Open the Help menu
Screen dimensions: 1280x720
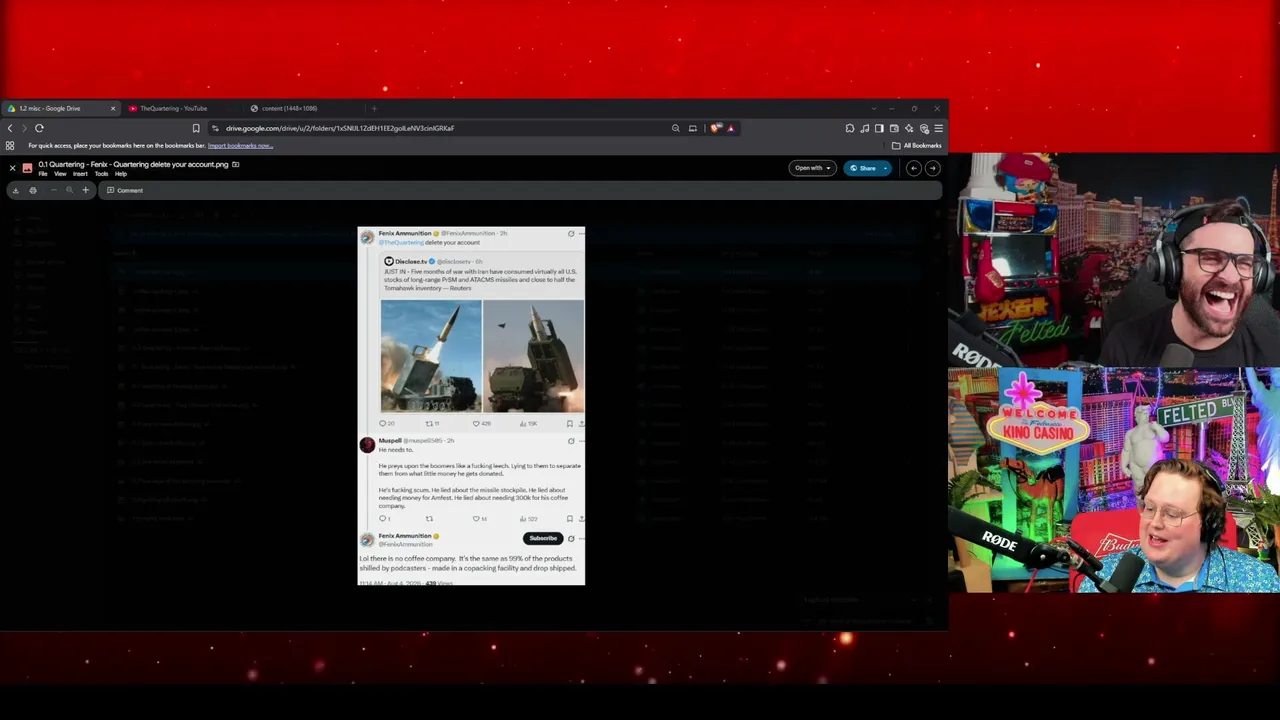[x=121, y=174]
